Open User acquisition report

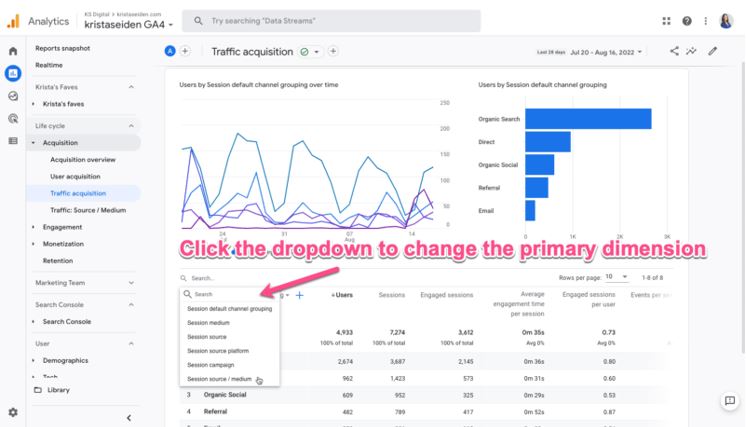[75, 176]
